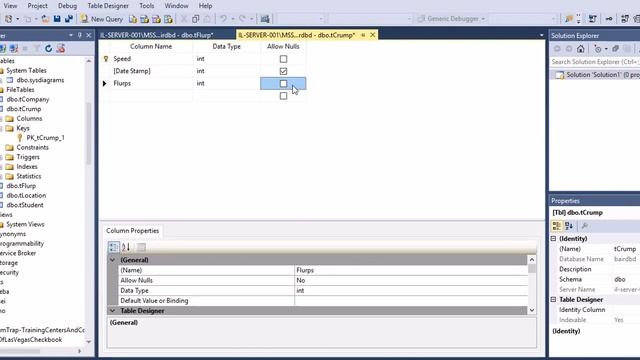Click the Copy icon in the toolbar
Screen dimensions: 640x360
coord(196,19)
